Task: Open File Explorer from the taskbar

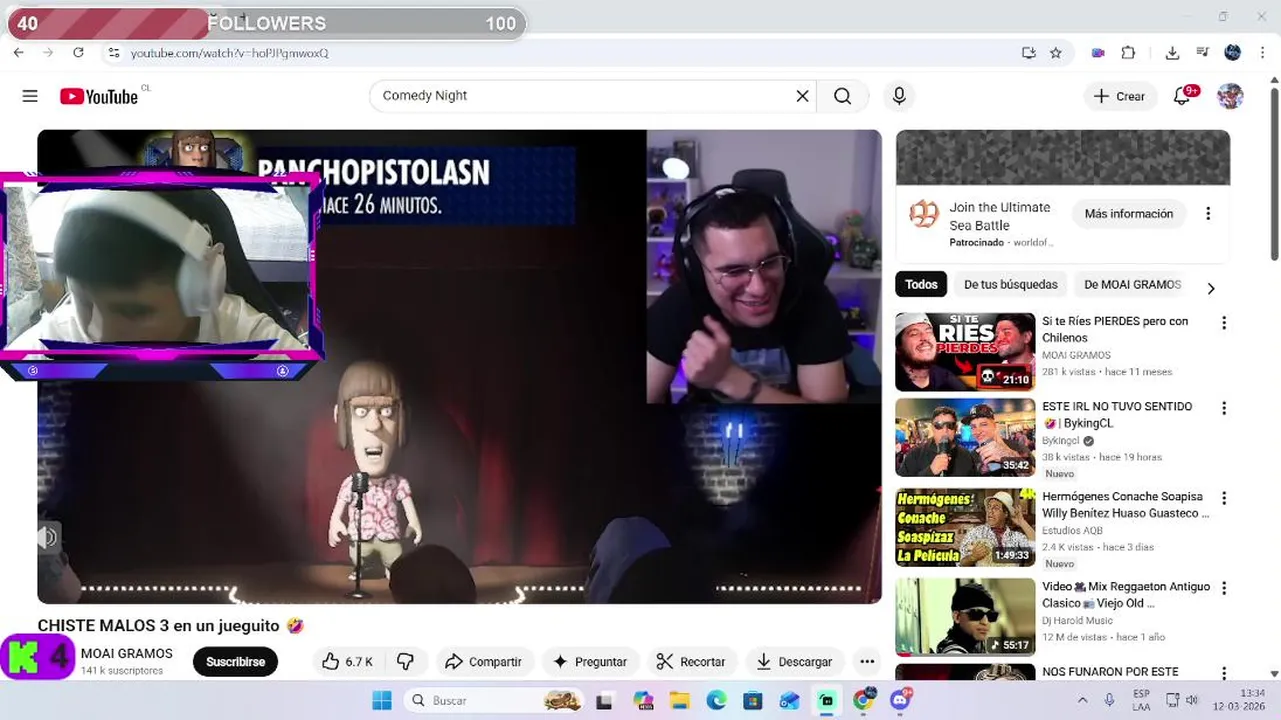Action: point(679,701)
